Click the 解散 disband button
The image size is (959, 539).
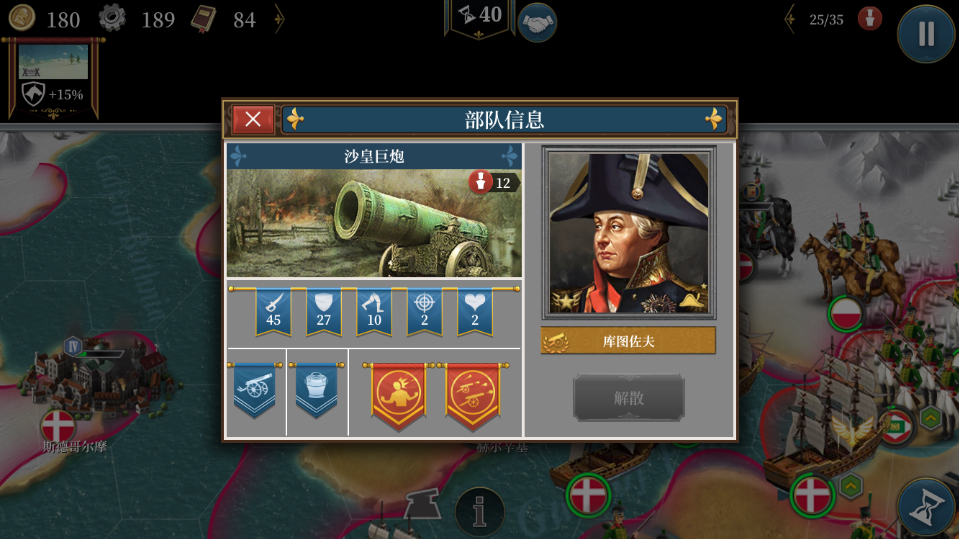(x=629, y=398)
